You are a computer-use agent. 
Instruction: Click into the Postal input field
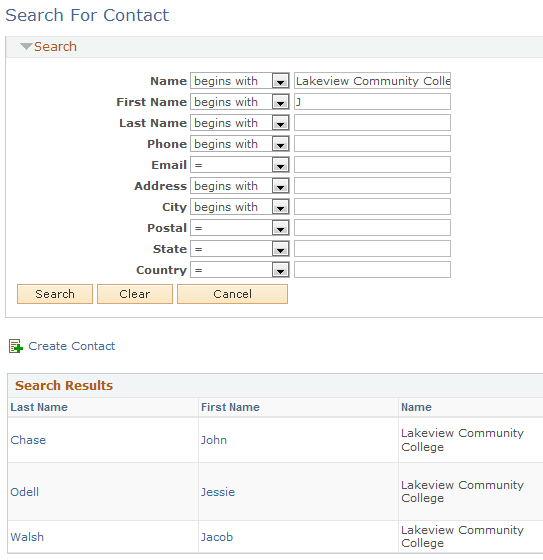(372, 228)
